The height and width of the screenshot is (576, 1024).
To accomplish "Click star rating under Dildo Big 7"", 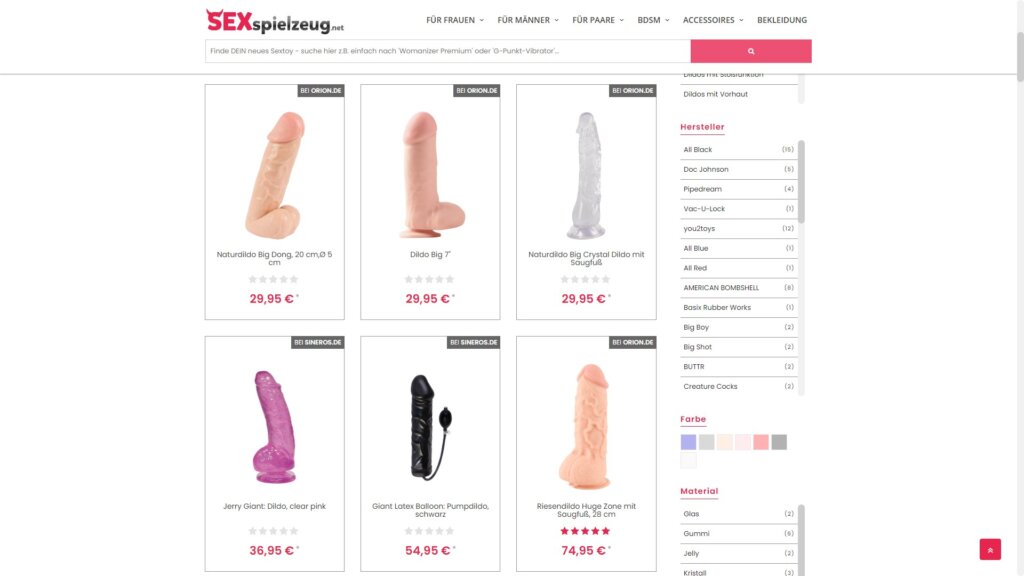I will [x=430, y=280].
